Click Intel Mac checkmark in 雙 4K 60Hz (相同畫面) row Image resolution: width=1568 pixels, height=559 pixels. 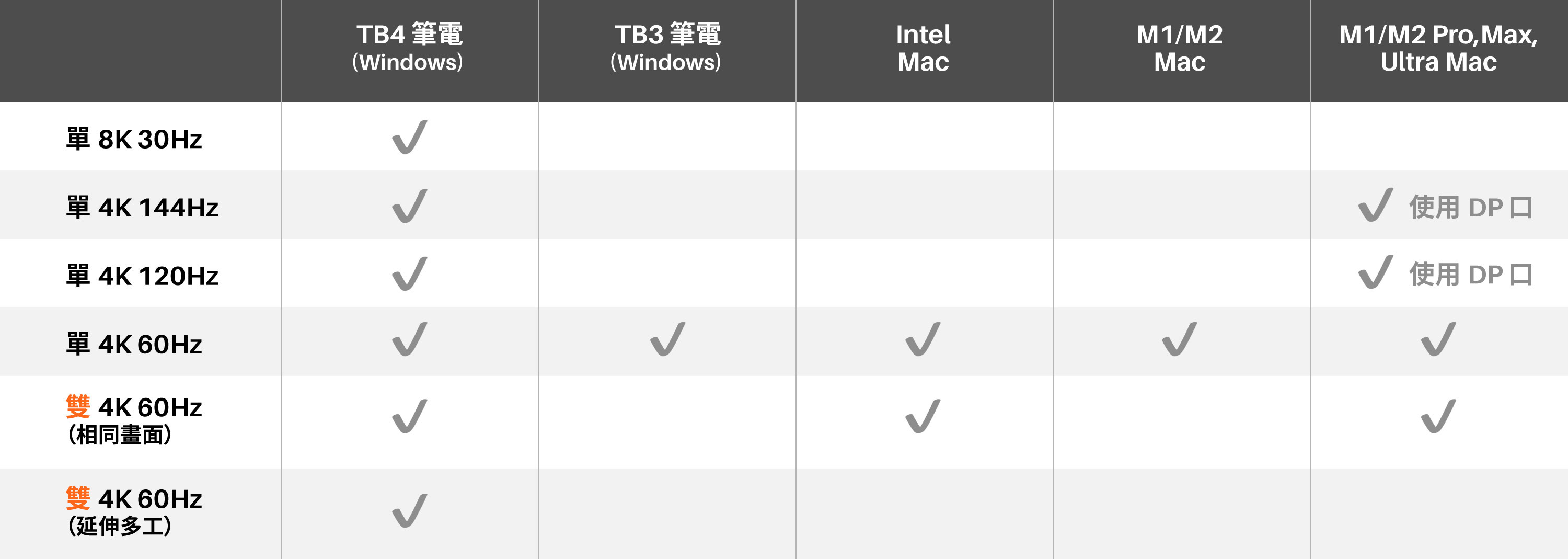coord(923,417)
